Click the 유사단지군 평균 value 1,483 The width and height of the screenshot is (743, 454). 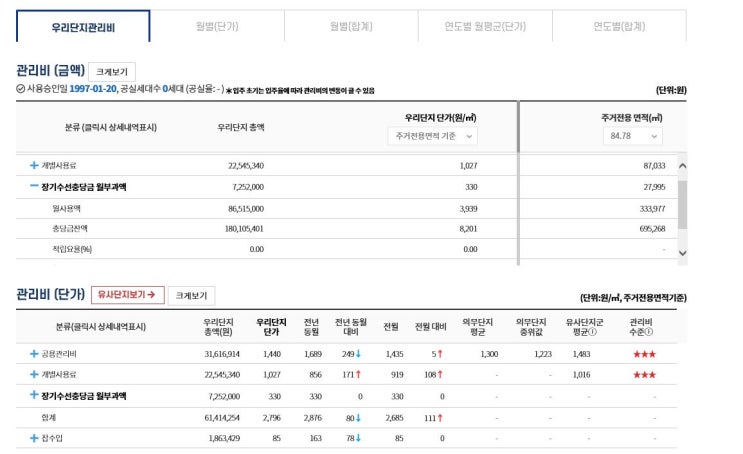pyautogui.click(x=581, y=354)
